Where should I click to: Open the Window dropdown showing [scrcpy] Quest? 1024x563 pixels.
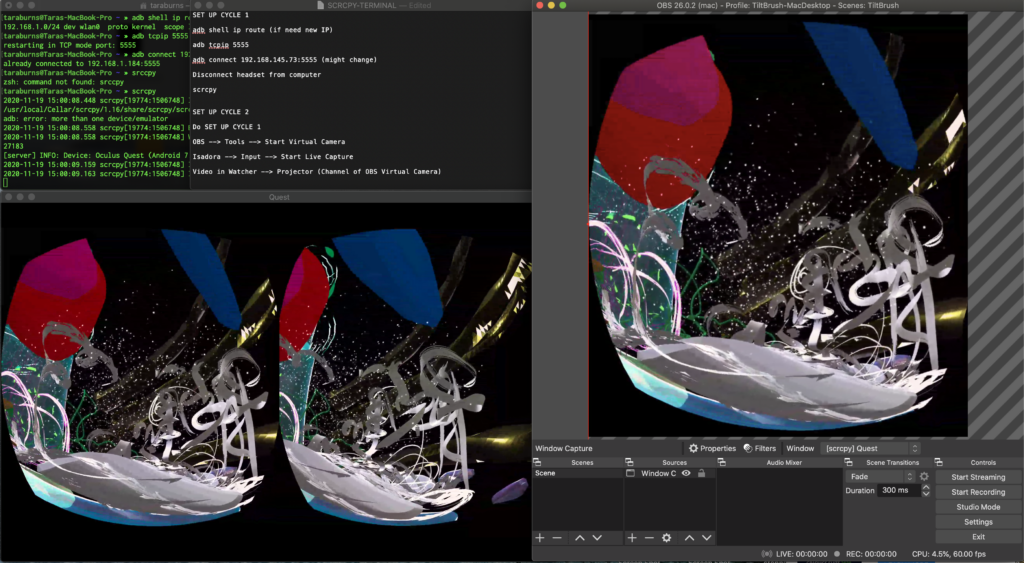(870, 448)
